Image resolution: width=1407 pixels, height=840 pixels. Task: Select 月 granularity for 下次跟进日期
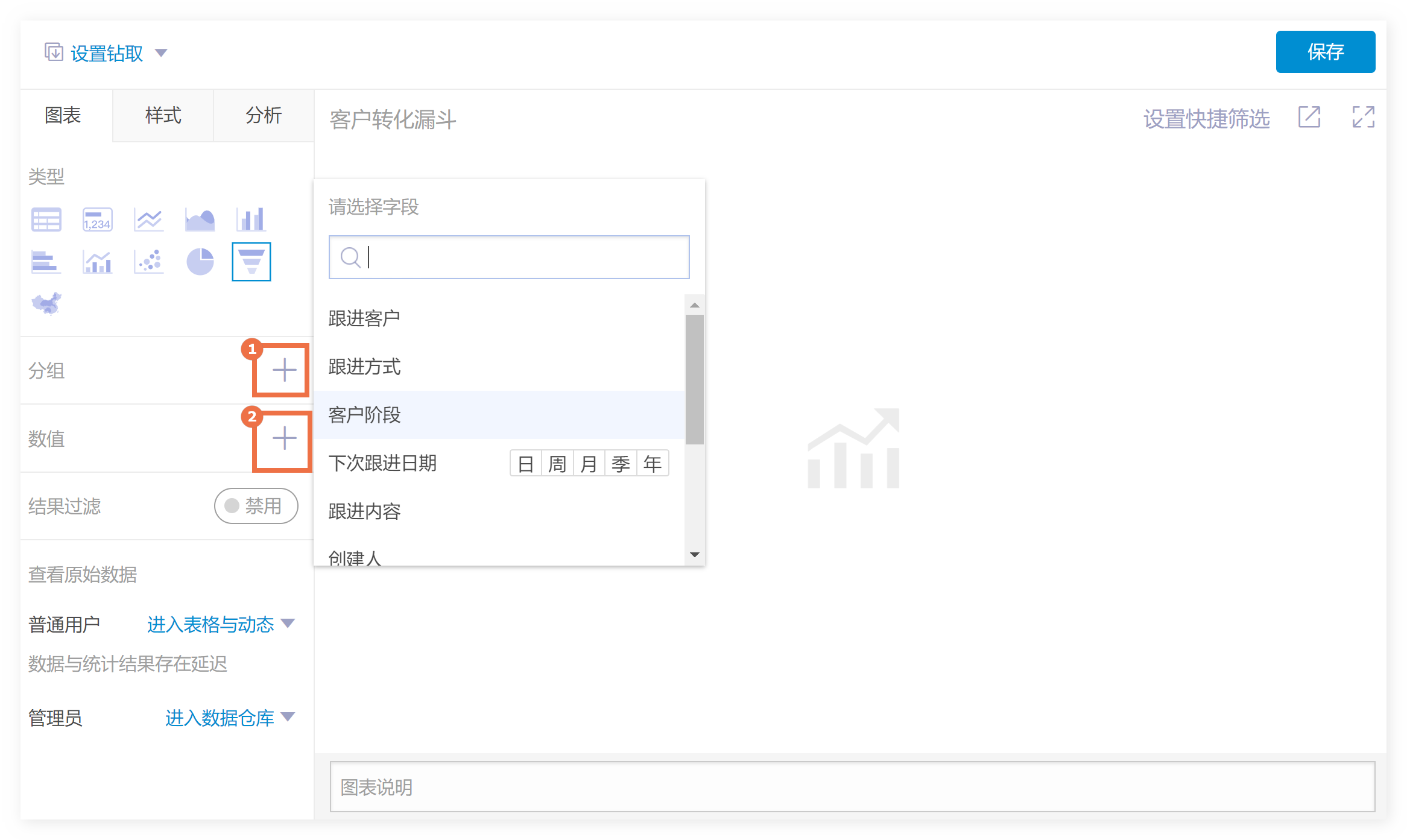pos(589,463)
